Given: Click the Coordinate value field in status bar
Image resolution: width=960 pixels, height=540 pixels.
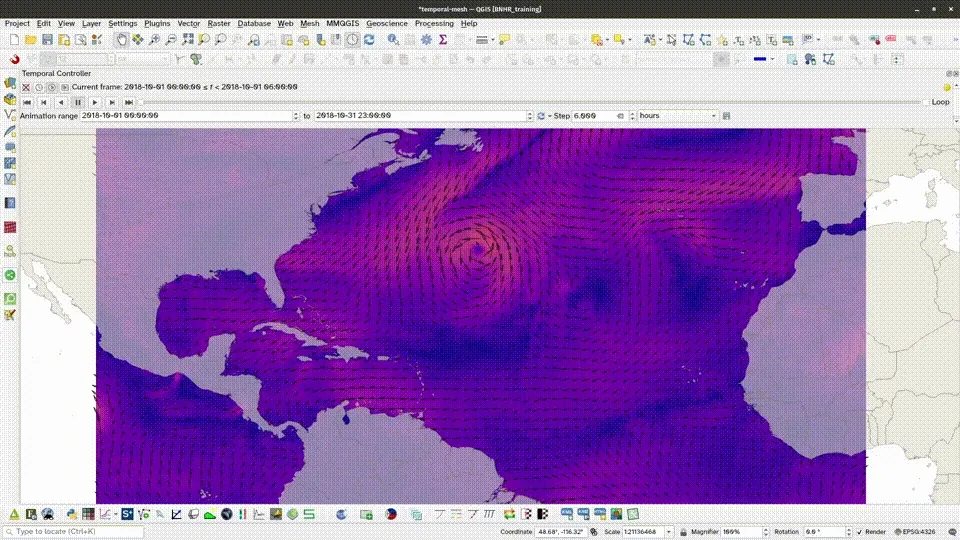Looking at the screenshot, I should [x=561, y=532].
